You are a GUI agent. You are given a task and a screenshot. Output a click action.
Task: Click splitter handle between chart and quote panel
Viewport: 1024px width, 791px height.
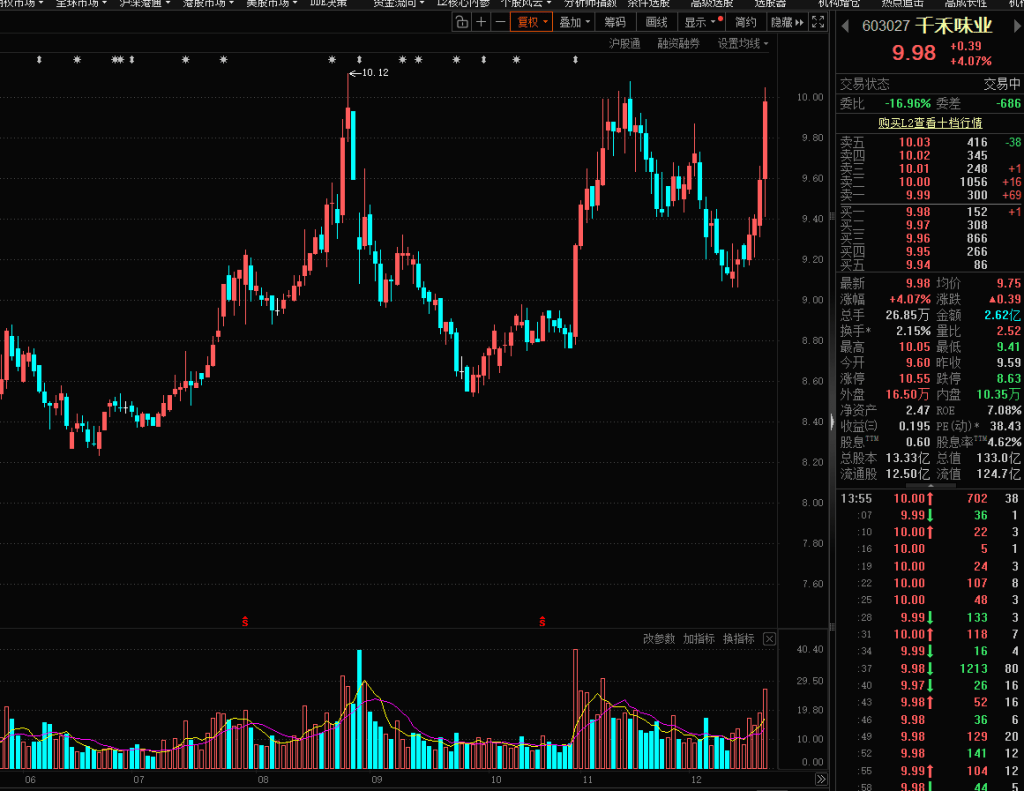pyautogui.click(x=832, y=421)
